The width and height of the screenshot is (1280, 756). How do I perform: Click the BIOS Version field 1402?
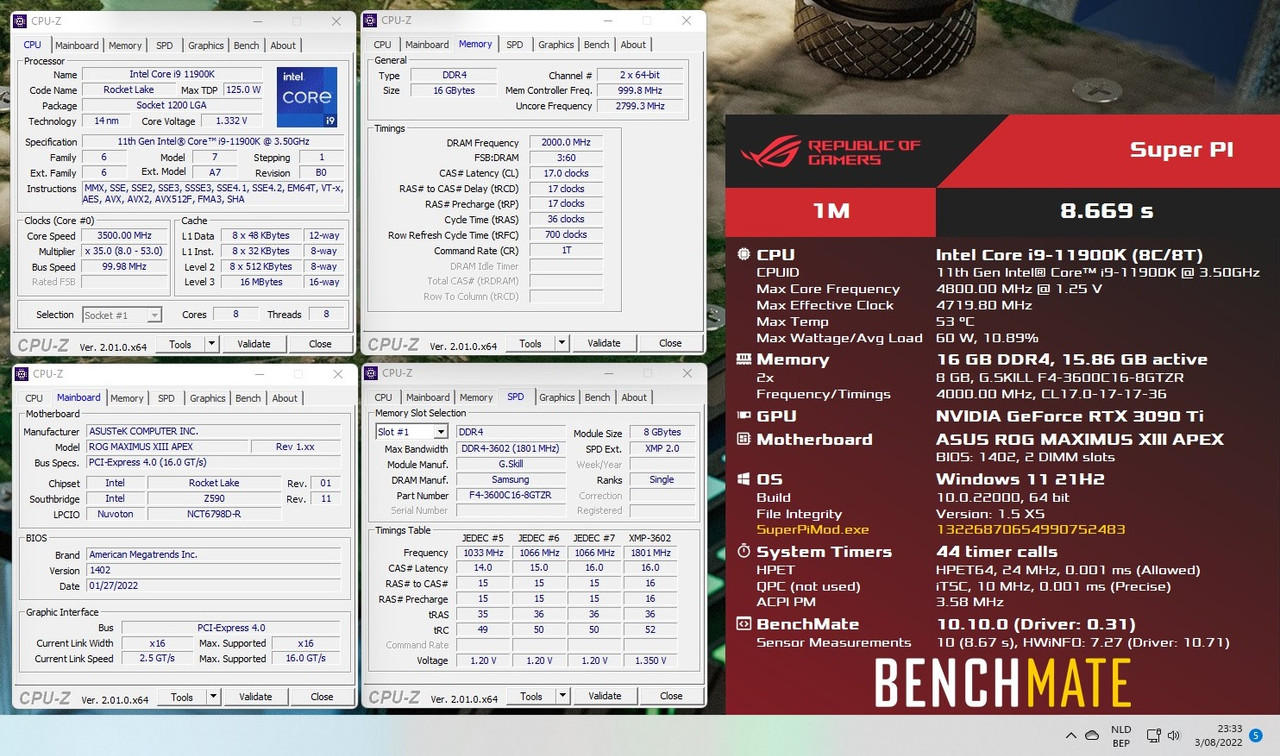[x=212, y=570]
